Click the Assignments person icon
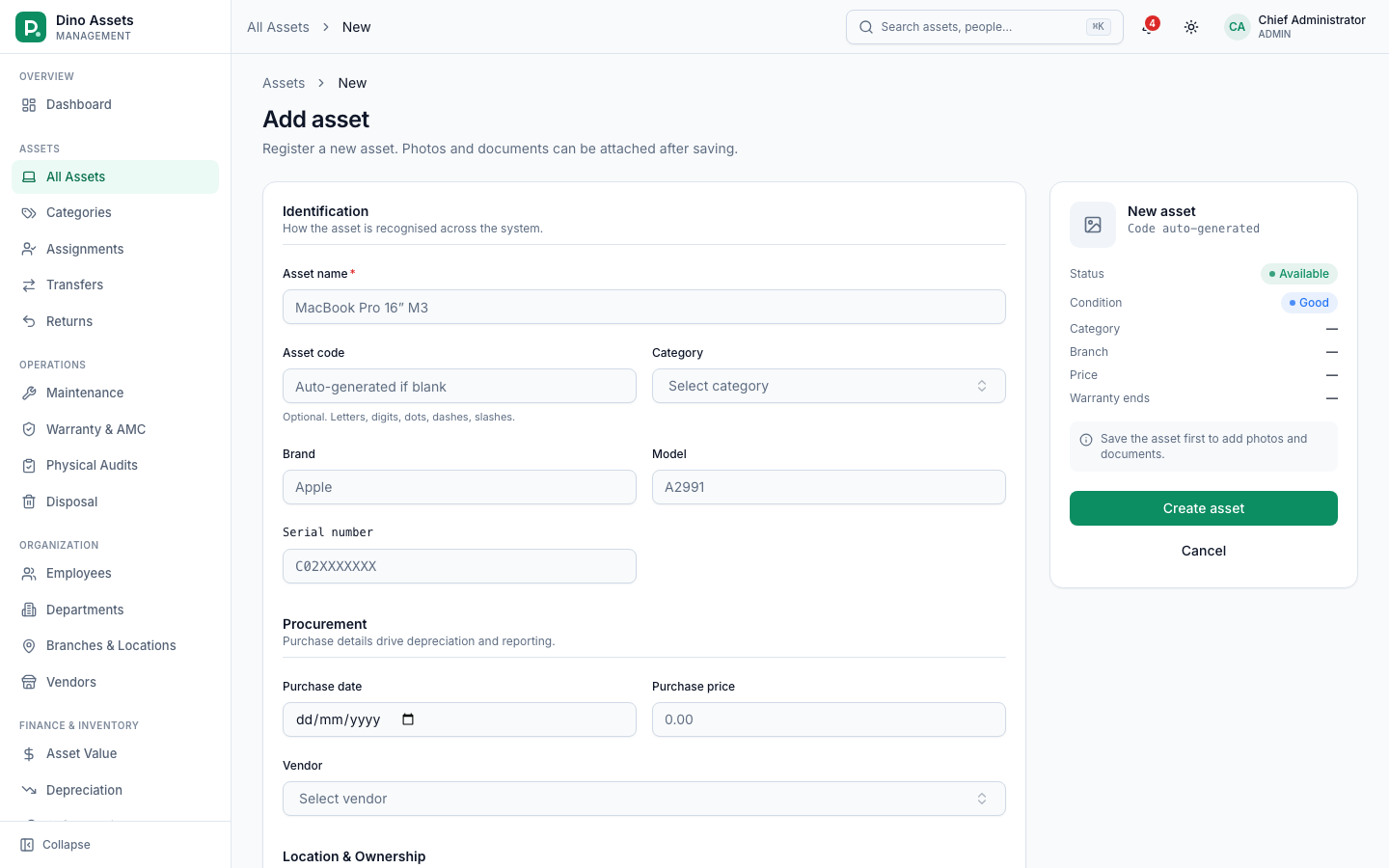The width and height of the screenshot is (1389, 868). tap(29, 249)
